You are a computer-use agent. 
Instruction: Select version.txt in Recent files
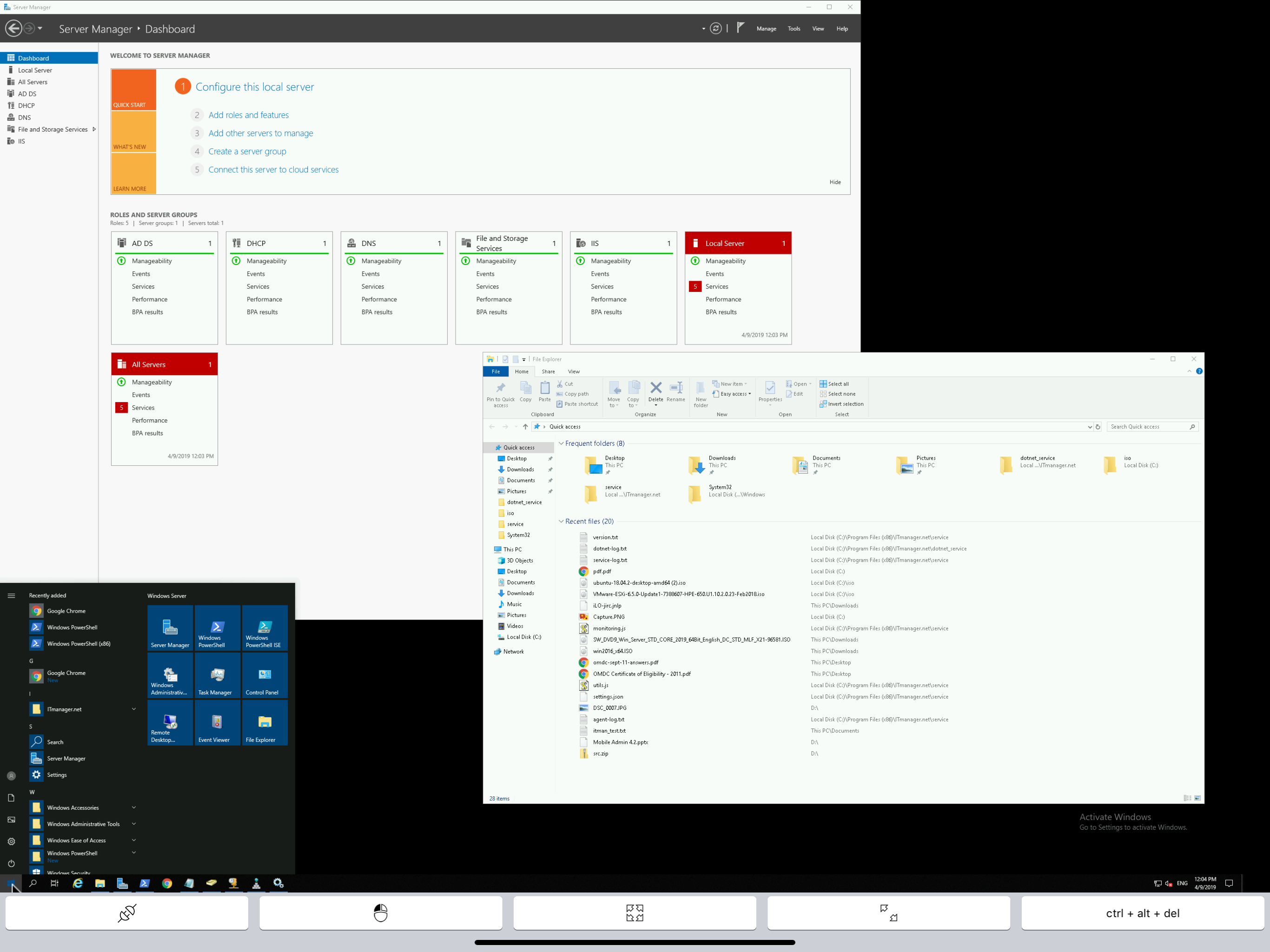pyautogui.click(x=605, y=537)
